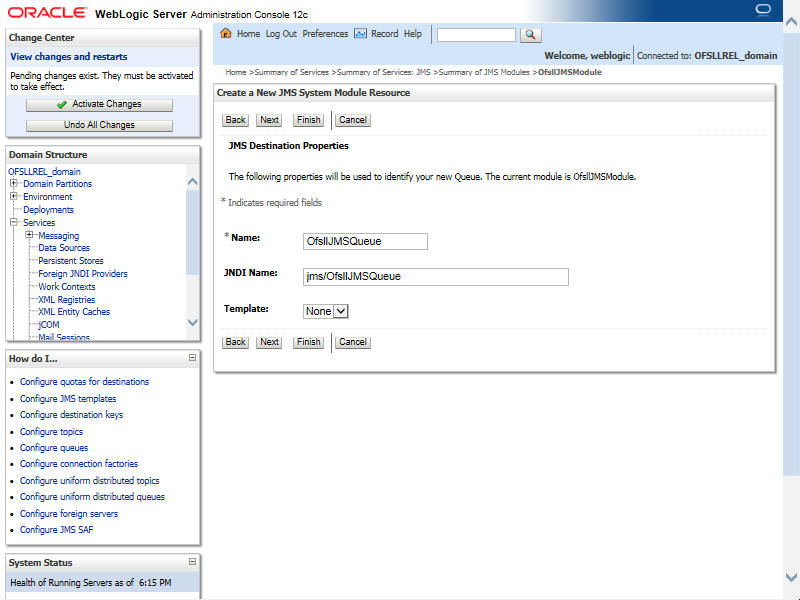Select XML Registries tree item
Viewport: 800px width, 600px height.
pyautogui.click(x=66, y=299)
